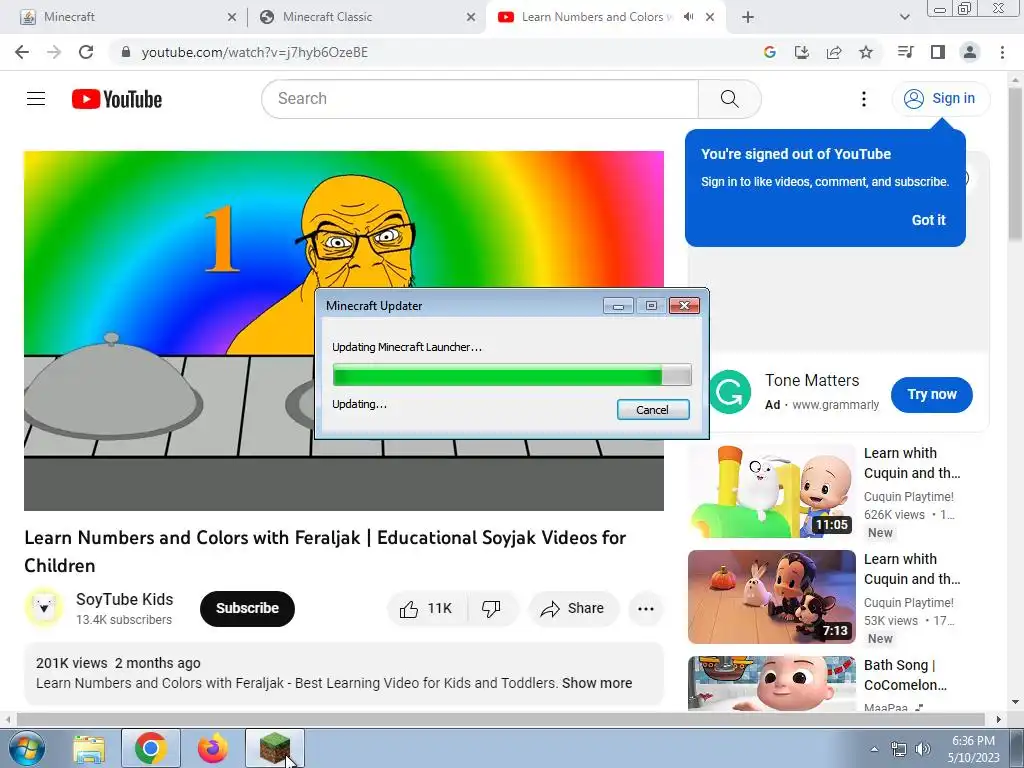1024x768 pixels.
Task: Click the Minecraft Updater progress bar
Action: pyautogui.click(x=512, y=376)
